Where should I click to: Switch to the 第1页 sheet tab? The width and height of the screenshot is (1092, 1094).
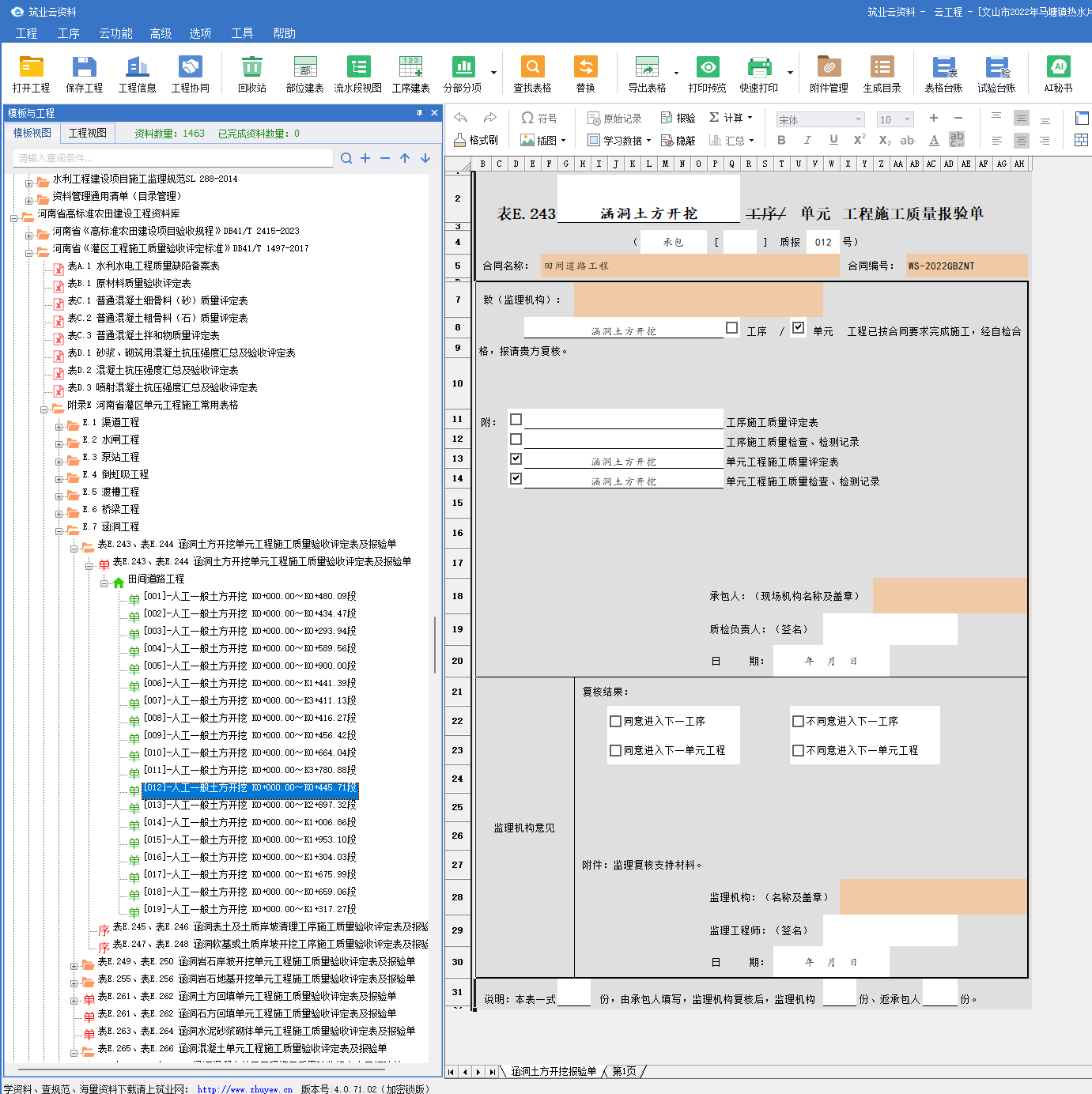624,1071
